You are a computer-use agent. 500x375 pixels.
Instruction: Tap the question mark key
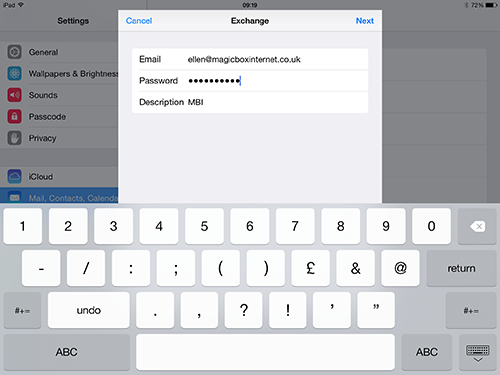click(x=244, y=310)
